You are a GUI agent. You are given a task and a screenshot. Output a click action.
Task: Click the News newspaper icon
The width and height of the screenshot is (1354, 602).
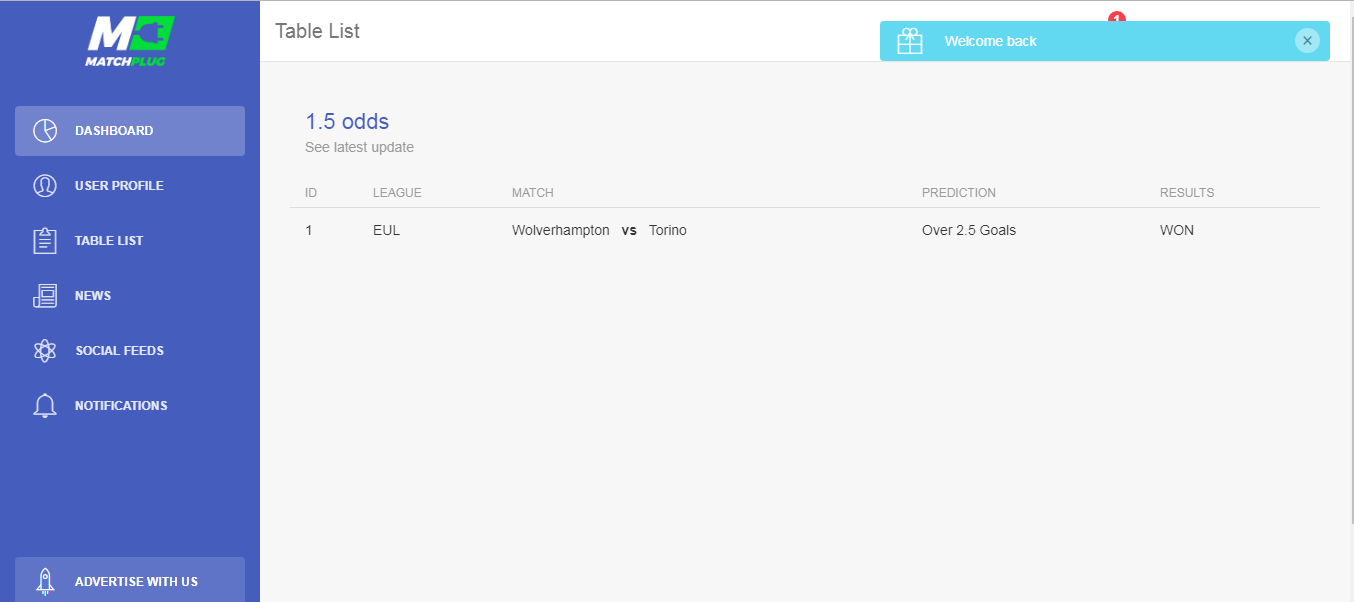[x=45, y=296]
